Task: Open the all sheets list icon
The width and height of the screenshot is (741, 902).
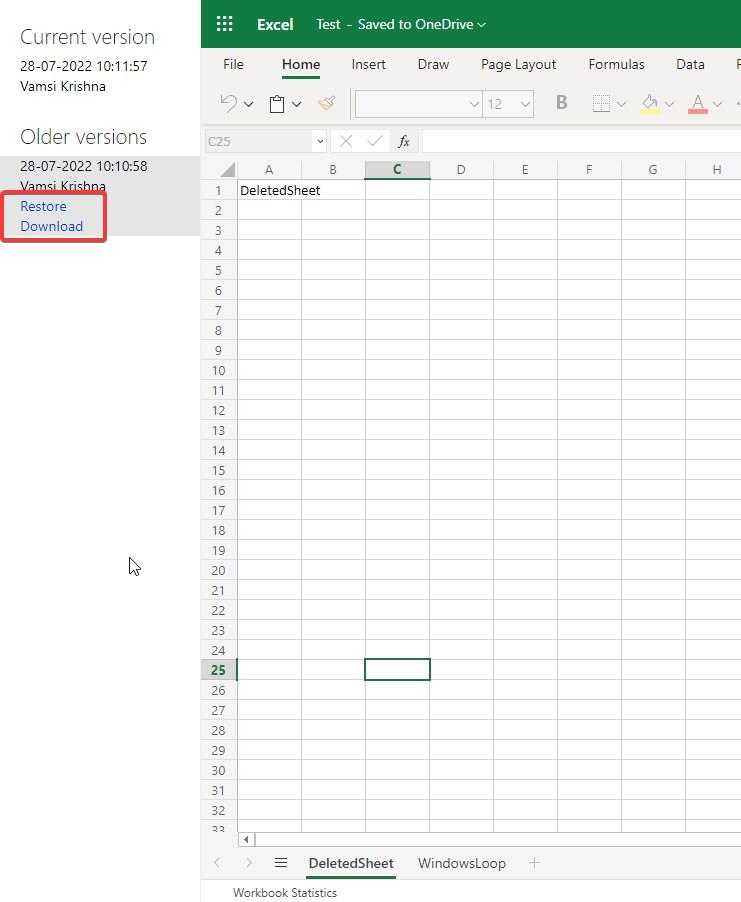Action: coord(281,863)
